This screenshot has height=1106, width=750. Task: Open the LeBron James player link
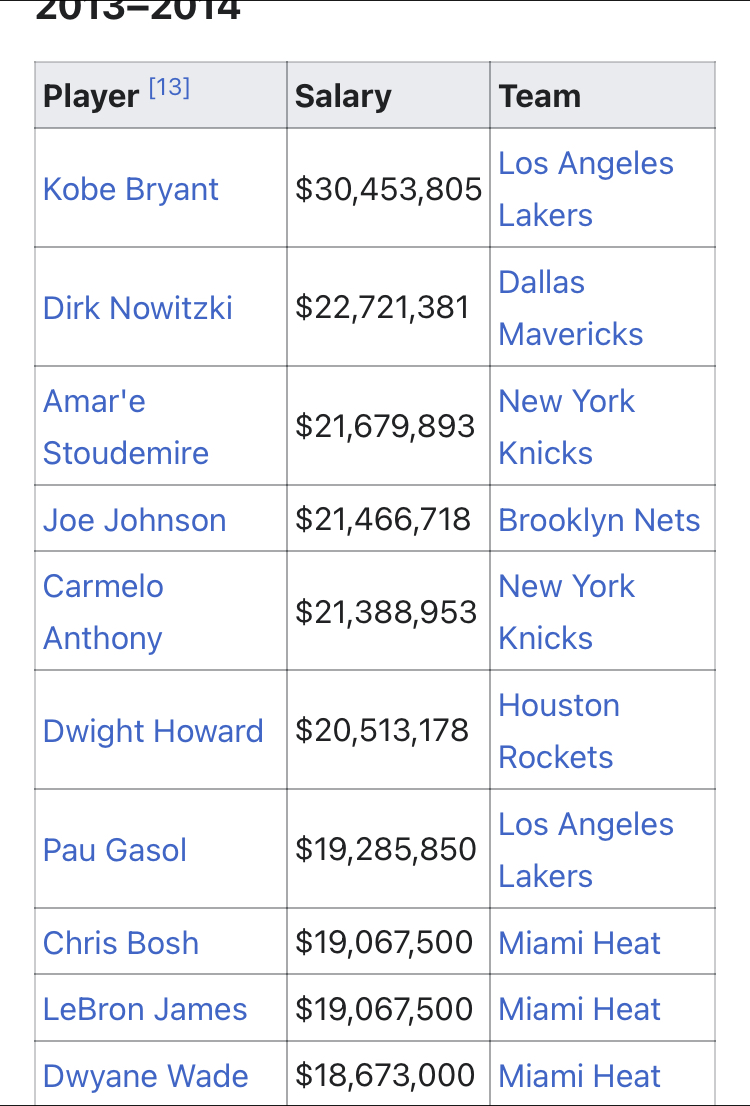145,1009
